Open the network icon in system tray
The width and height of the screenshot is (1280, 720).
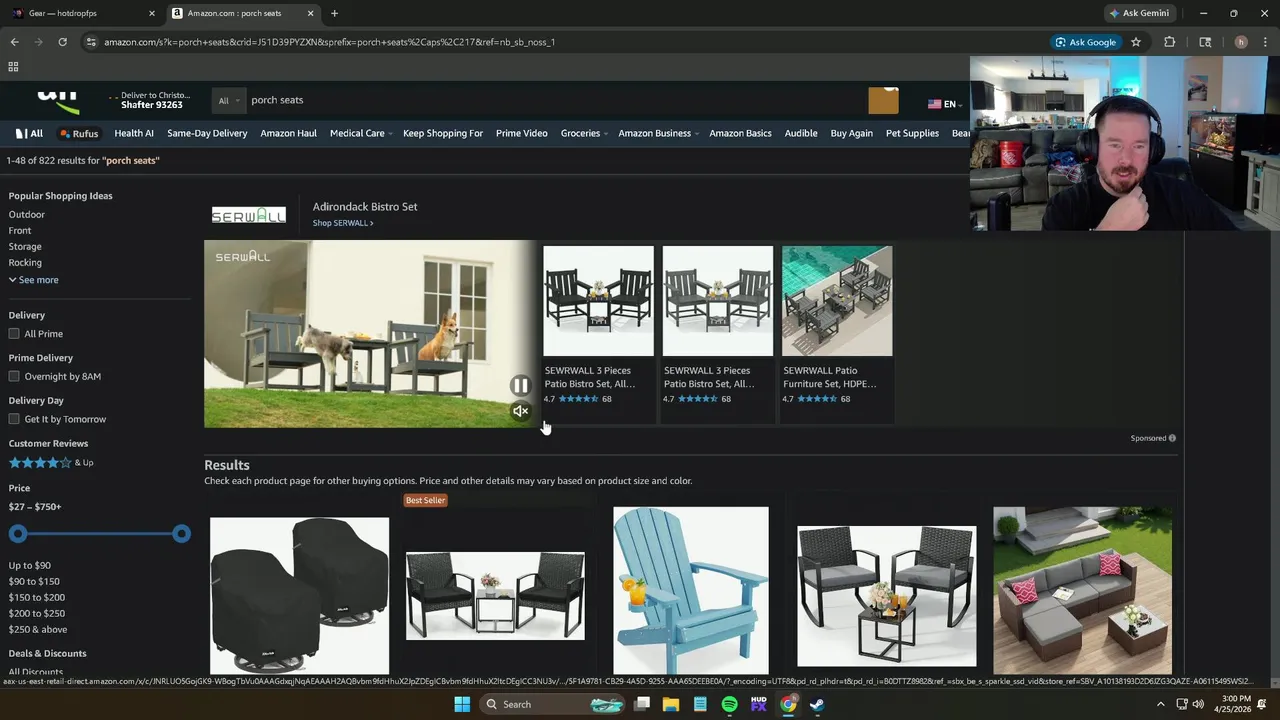[1180, 704]
